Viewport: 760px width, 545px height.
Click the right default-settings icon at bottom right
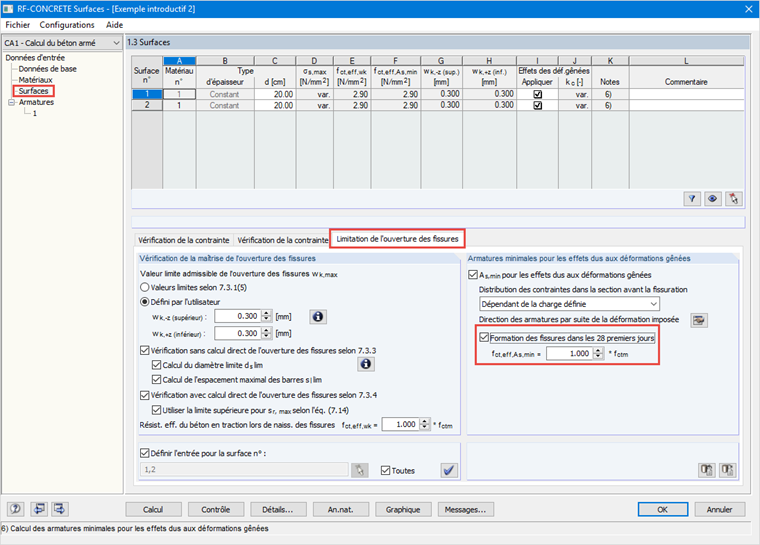tap(728, 470)
